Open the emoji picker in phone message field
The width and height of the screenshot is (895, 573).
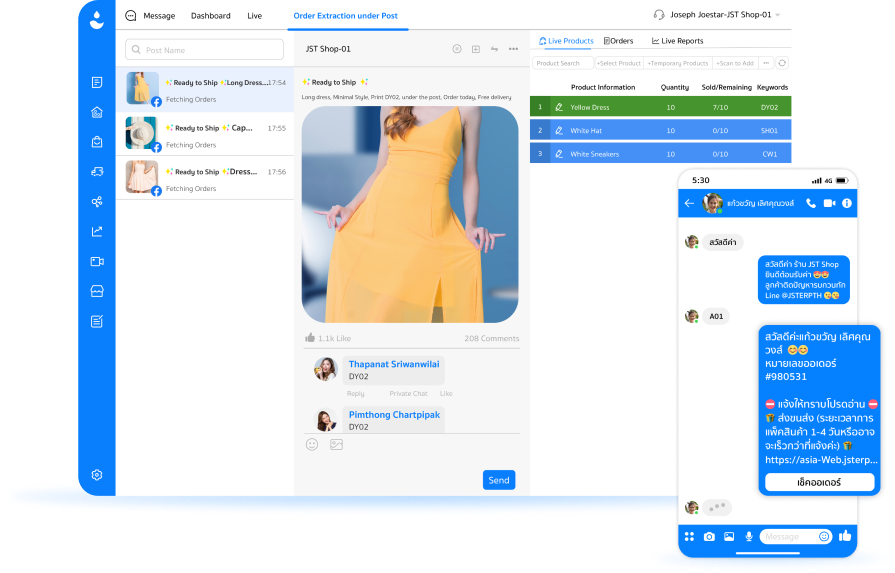824,536
